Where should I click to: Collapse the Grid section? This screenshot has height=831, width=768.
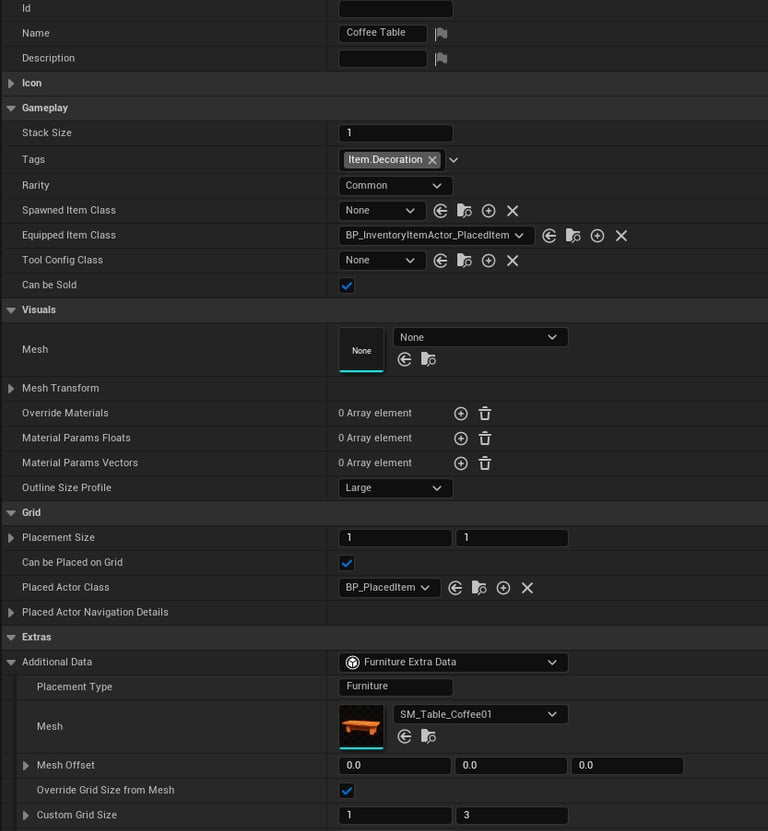11,514
